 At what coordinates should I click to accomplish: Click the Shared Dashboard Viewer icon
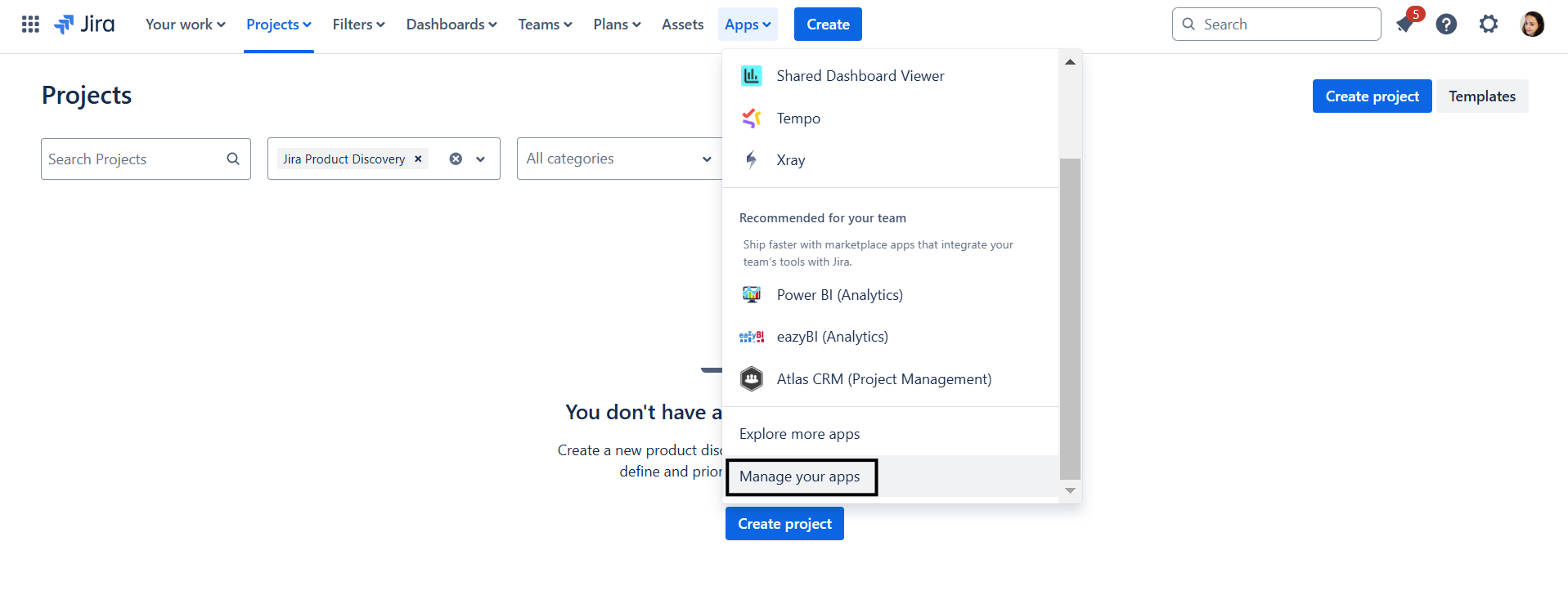click(x=751, y=76)
